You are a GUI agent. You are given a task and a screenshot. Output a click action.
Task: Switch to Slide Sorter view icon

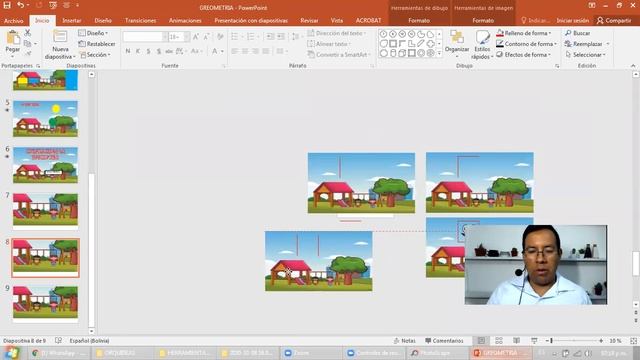pyautogui.click(x=499, y=340)
